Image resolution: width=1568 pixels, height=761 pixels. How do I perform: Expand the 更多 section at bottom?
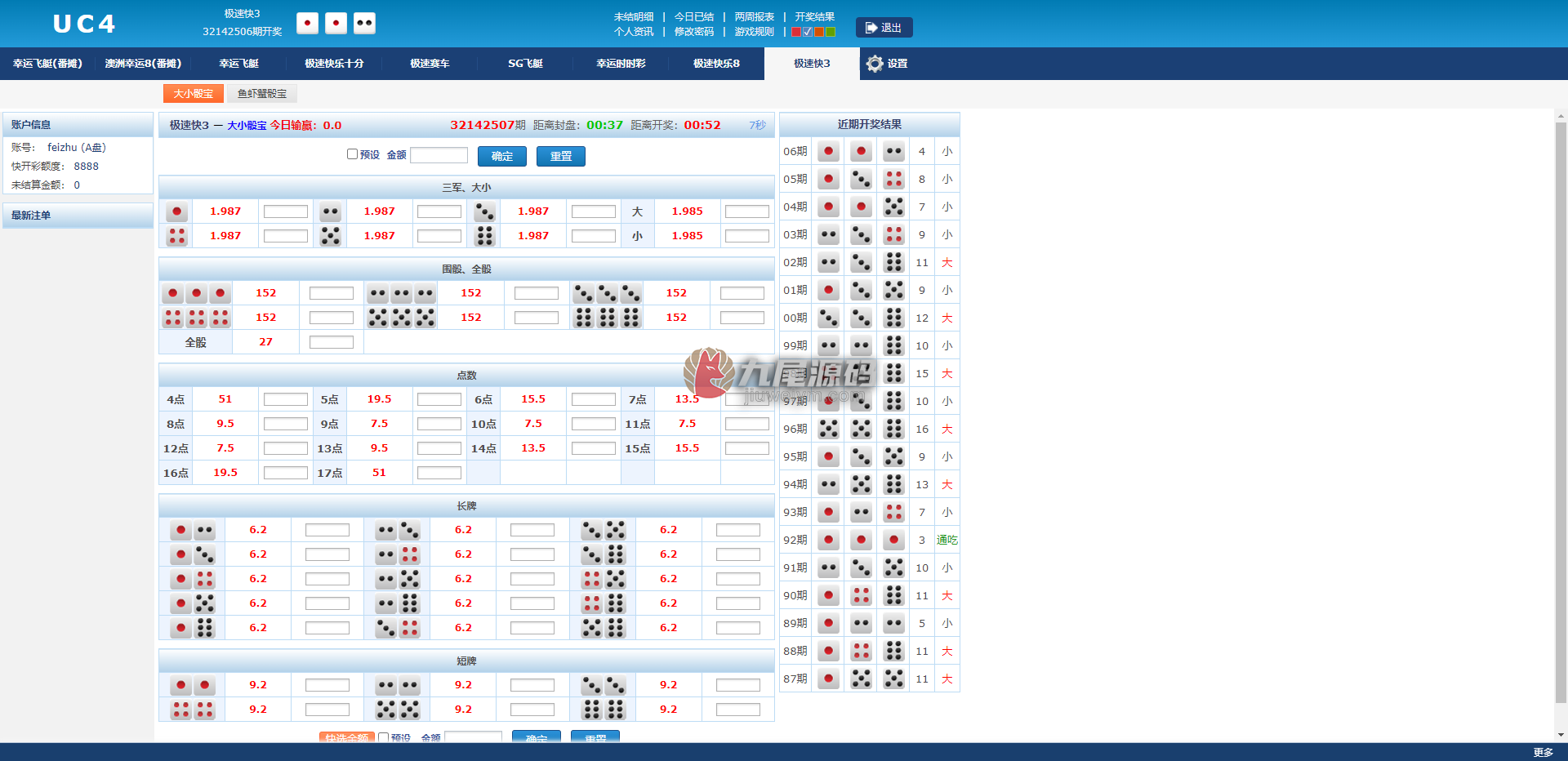1543,752
